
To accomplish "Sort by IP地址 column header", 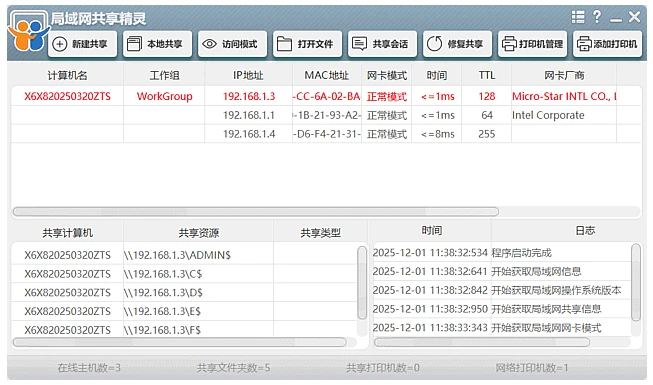I will 248,75.
